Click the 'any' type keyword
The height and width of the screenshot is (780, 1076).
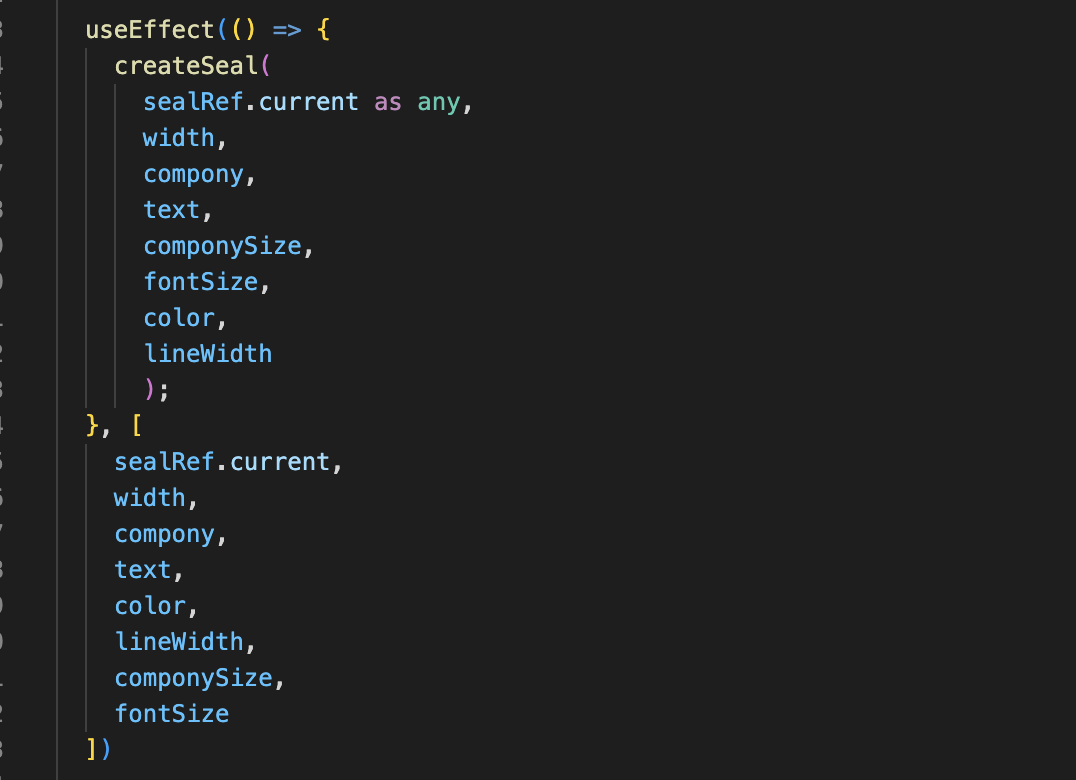tap(438, 102)
